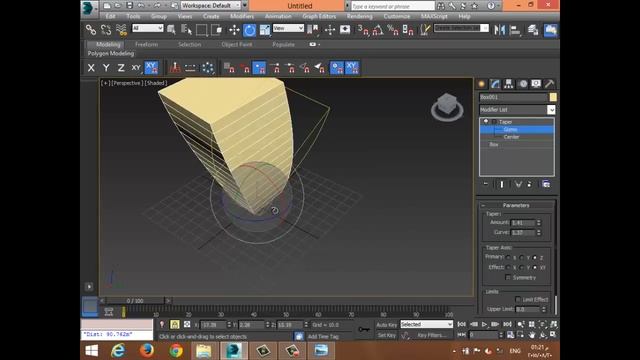This screenshot has width=640, height=360.
Task: Click the Auto Key button
Action: point(387,324)
